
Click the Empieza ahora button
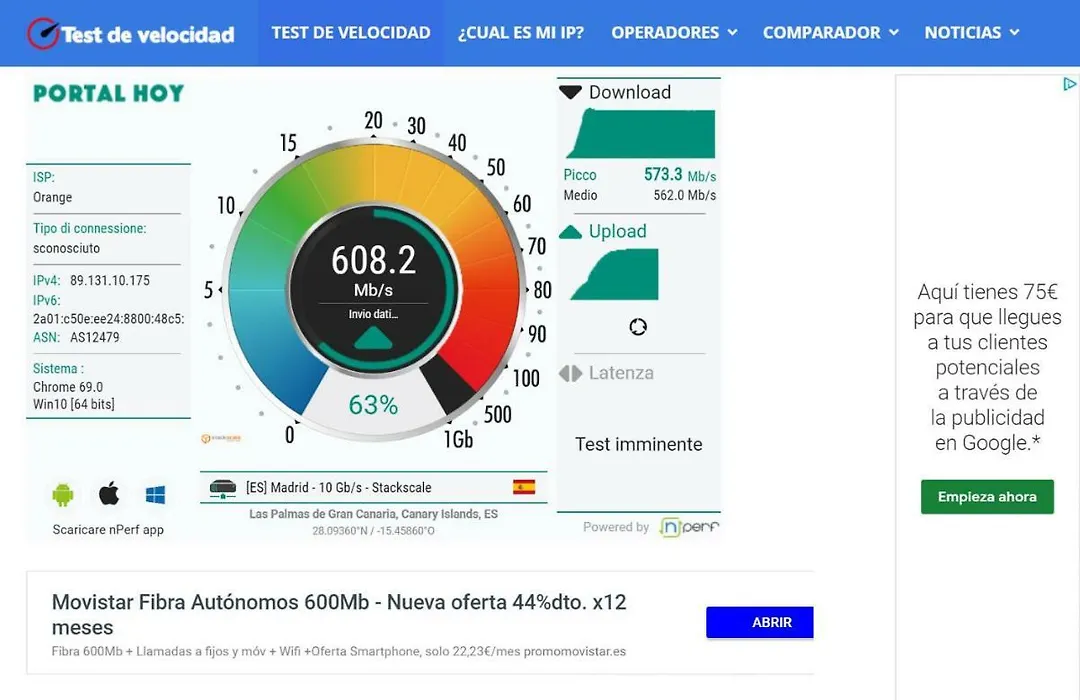coord(987,497)
